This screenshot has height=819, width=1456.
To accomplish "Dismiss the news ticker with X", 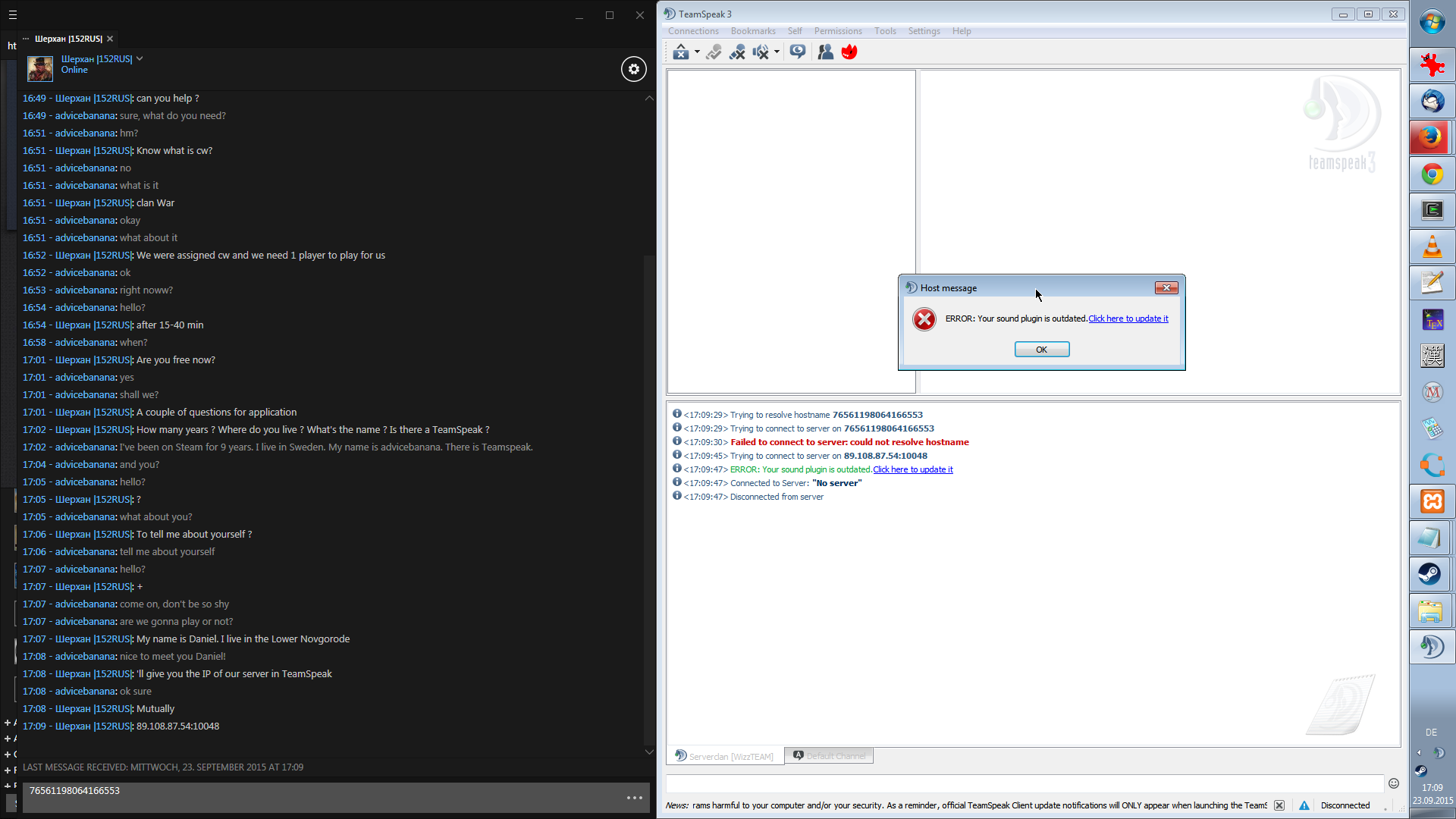I will (x=1279, y=805).
